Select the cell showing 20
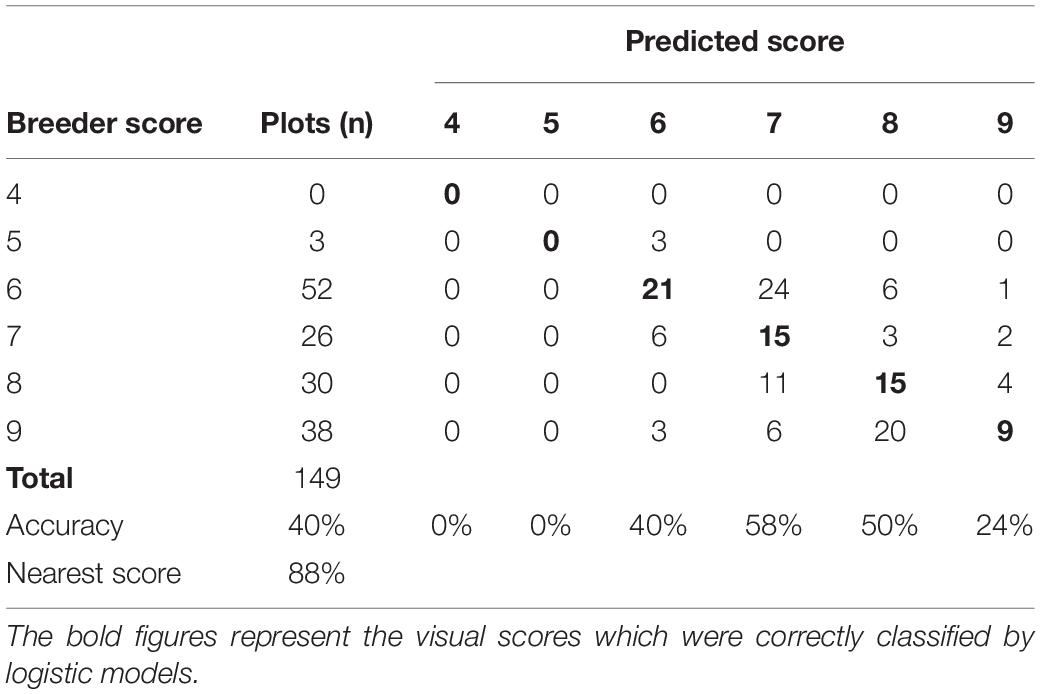This screenshot has height=694, width=1041. [x=889, y=431]
